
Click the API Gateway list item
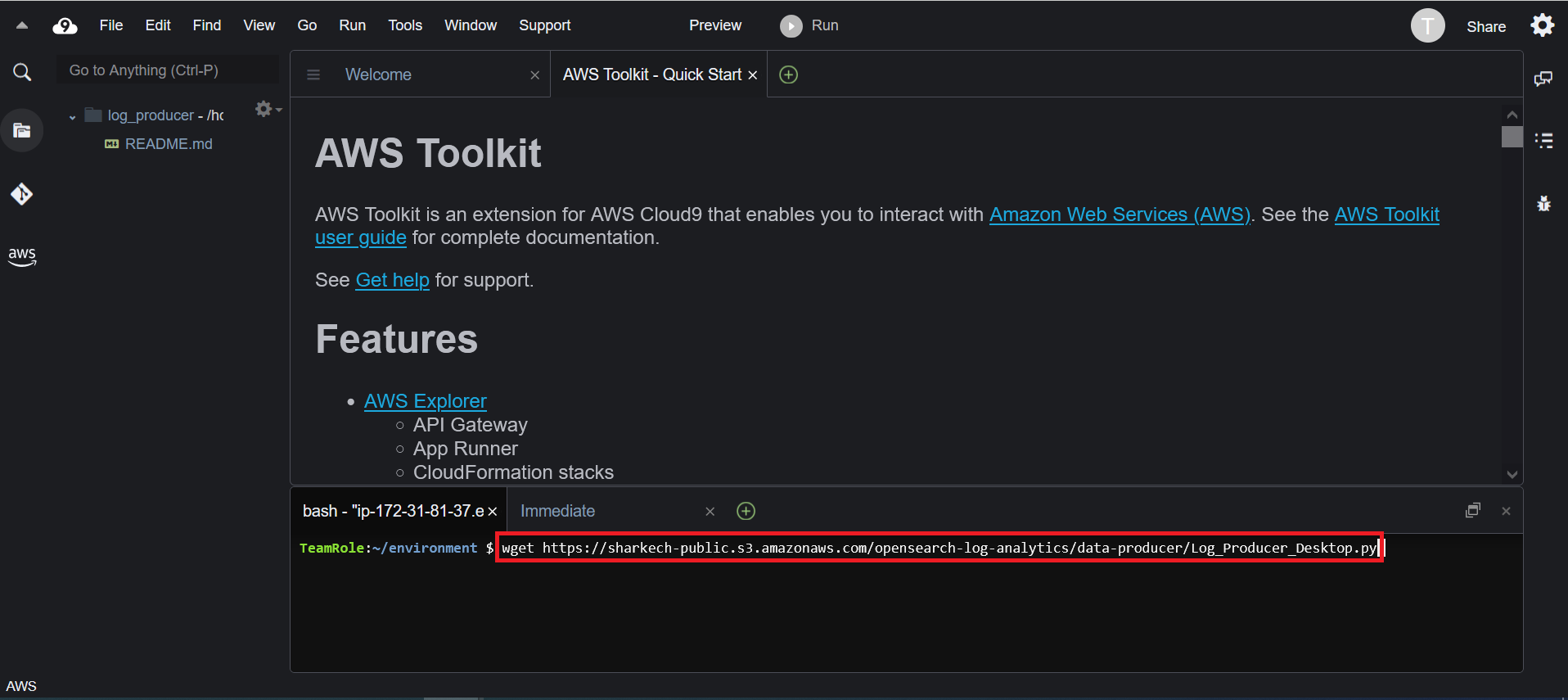[471, 425]
